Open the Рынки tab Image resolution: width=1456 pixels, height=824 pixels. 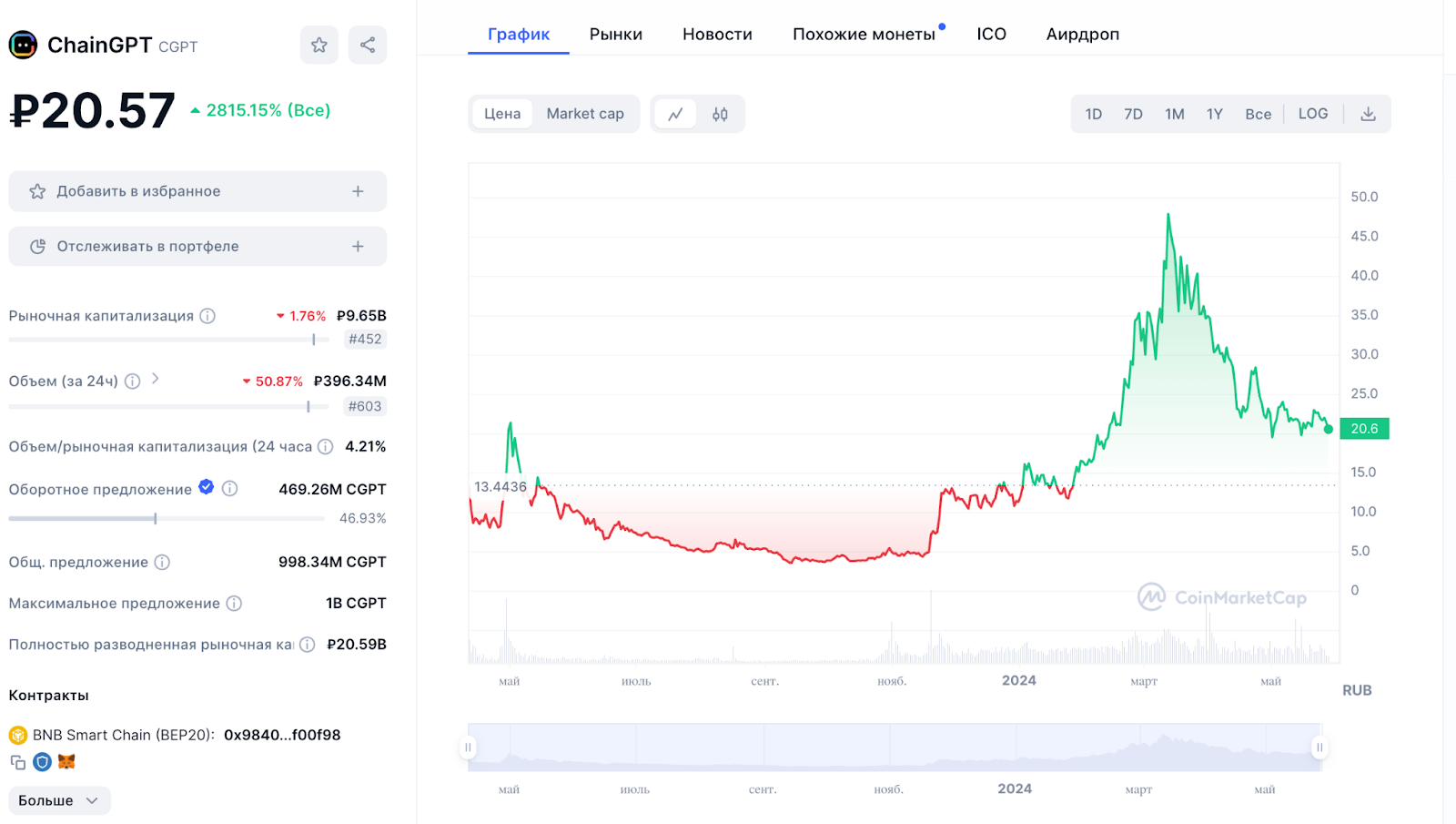click(616, 34)
